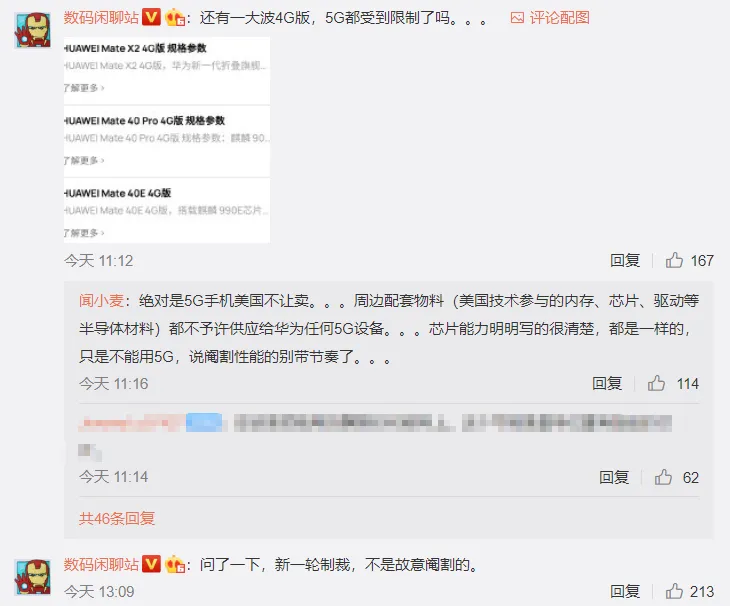The image size is (730, 606).
Task: Like the blurred reply with 62 likes
Action: point(663,477)
